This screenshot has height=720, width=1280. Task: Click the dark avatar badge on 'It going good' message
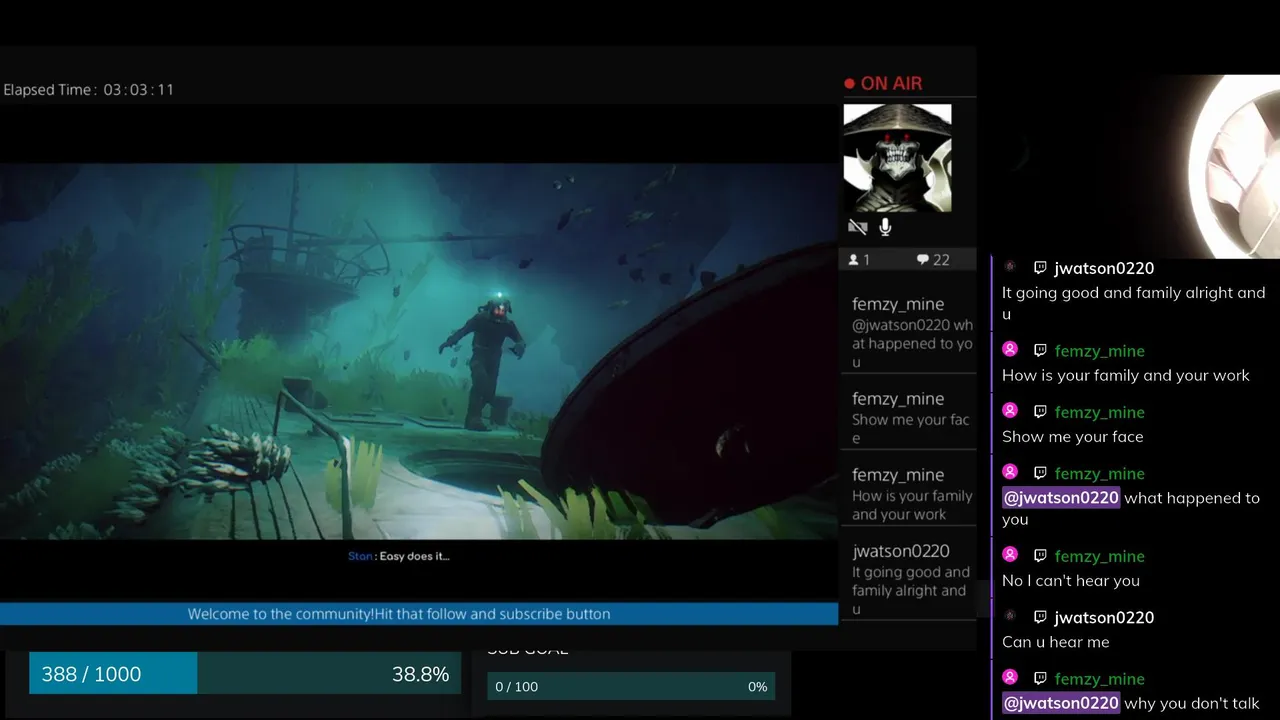tap(1010, 267)
